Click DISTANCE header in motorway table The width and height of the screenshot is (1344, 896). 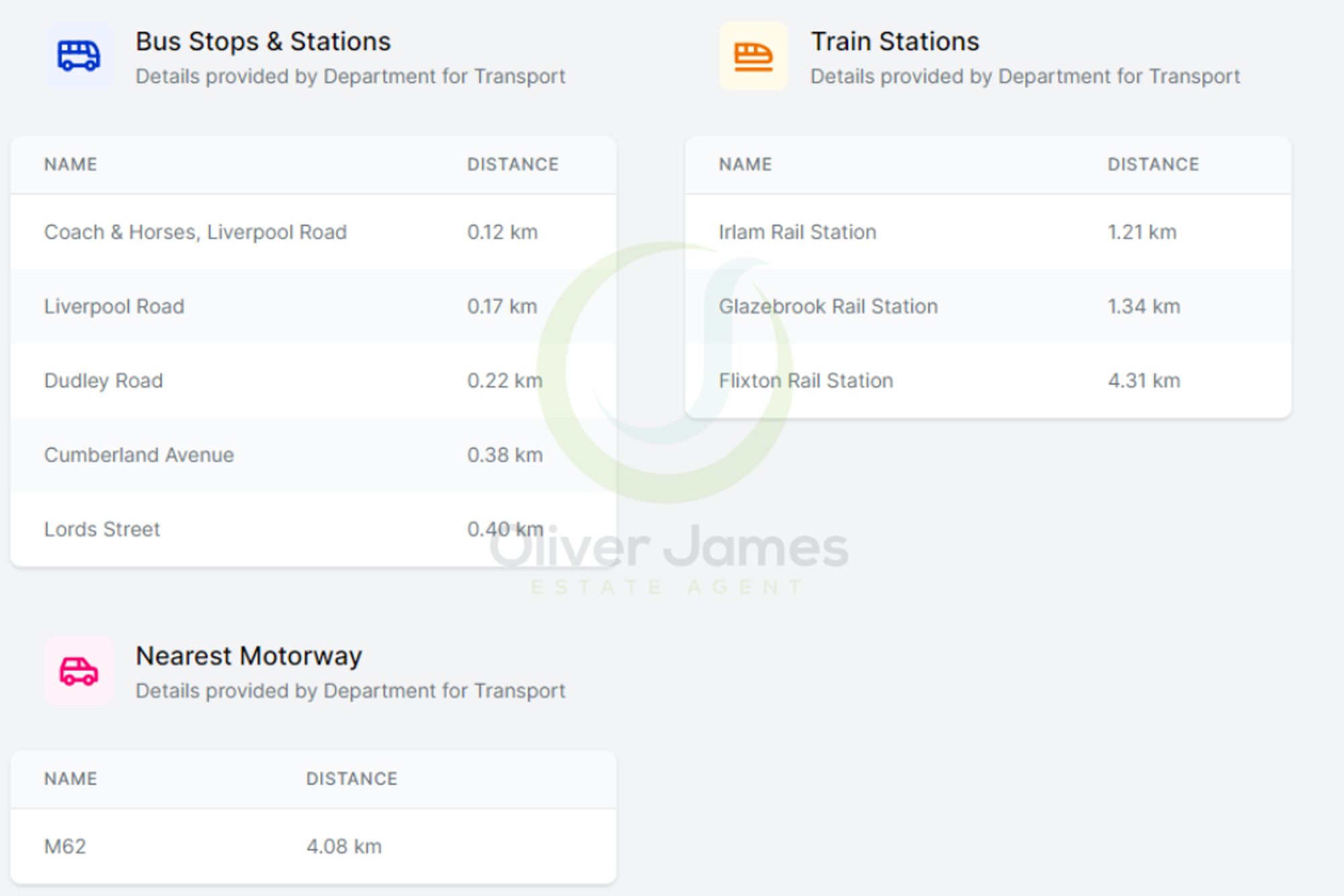(x=351, y=779)
